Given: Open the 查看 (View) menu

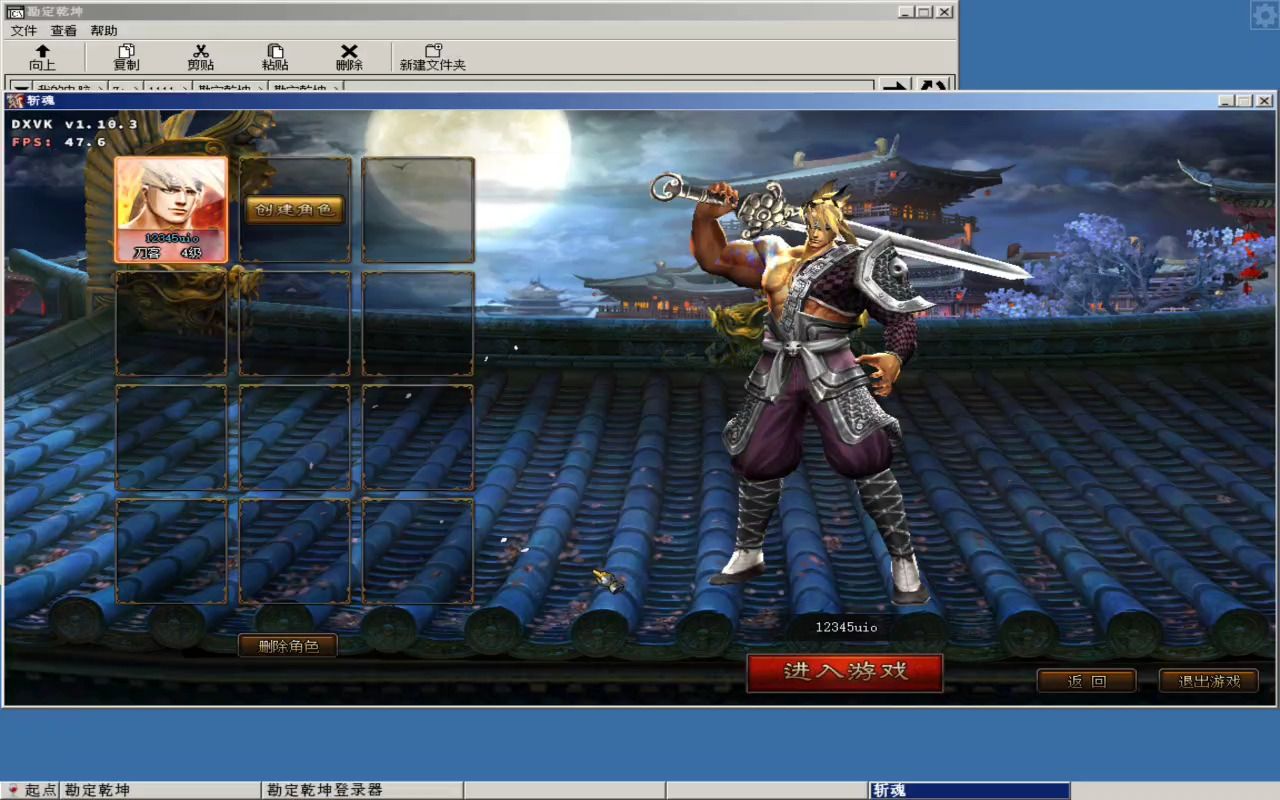Looking at the screenshot, I should [64, 31].
